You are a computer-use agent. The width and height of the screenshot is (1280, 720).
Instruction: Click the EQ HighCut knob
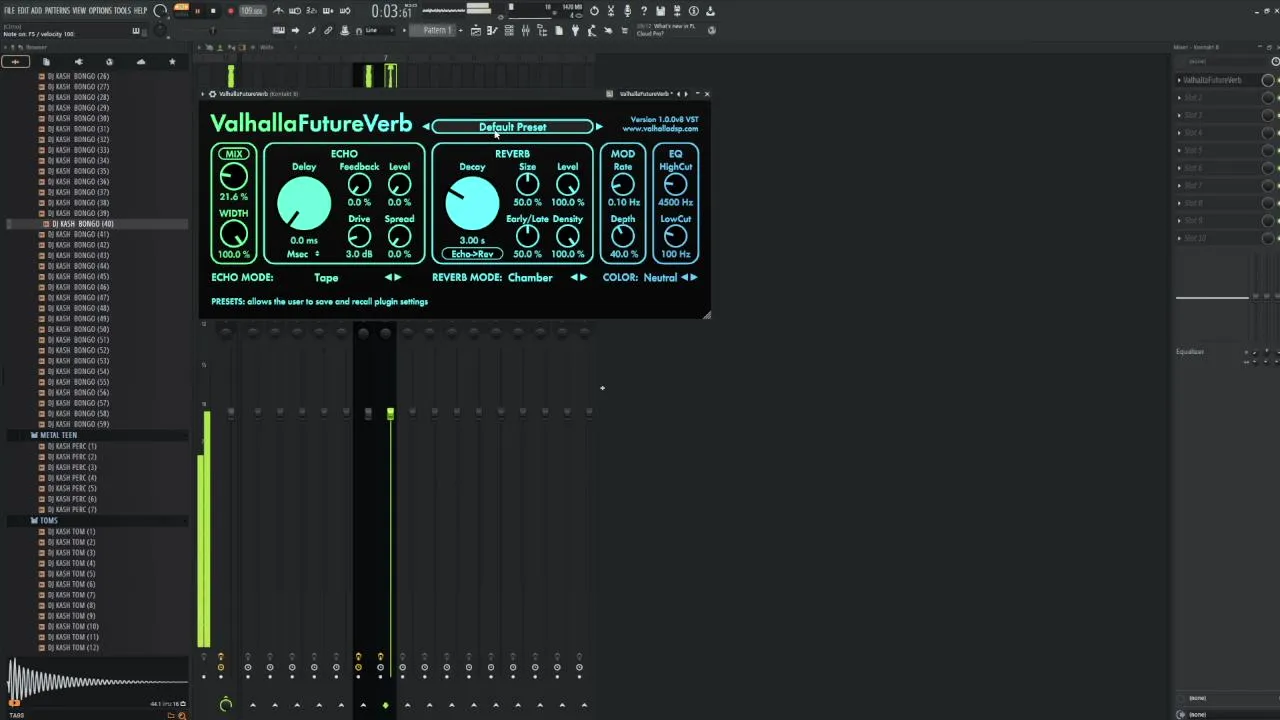click(x=675, y=185)
